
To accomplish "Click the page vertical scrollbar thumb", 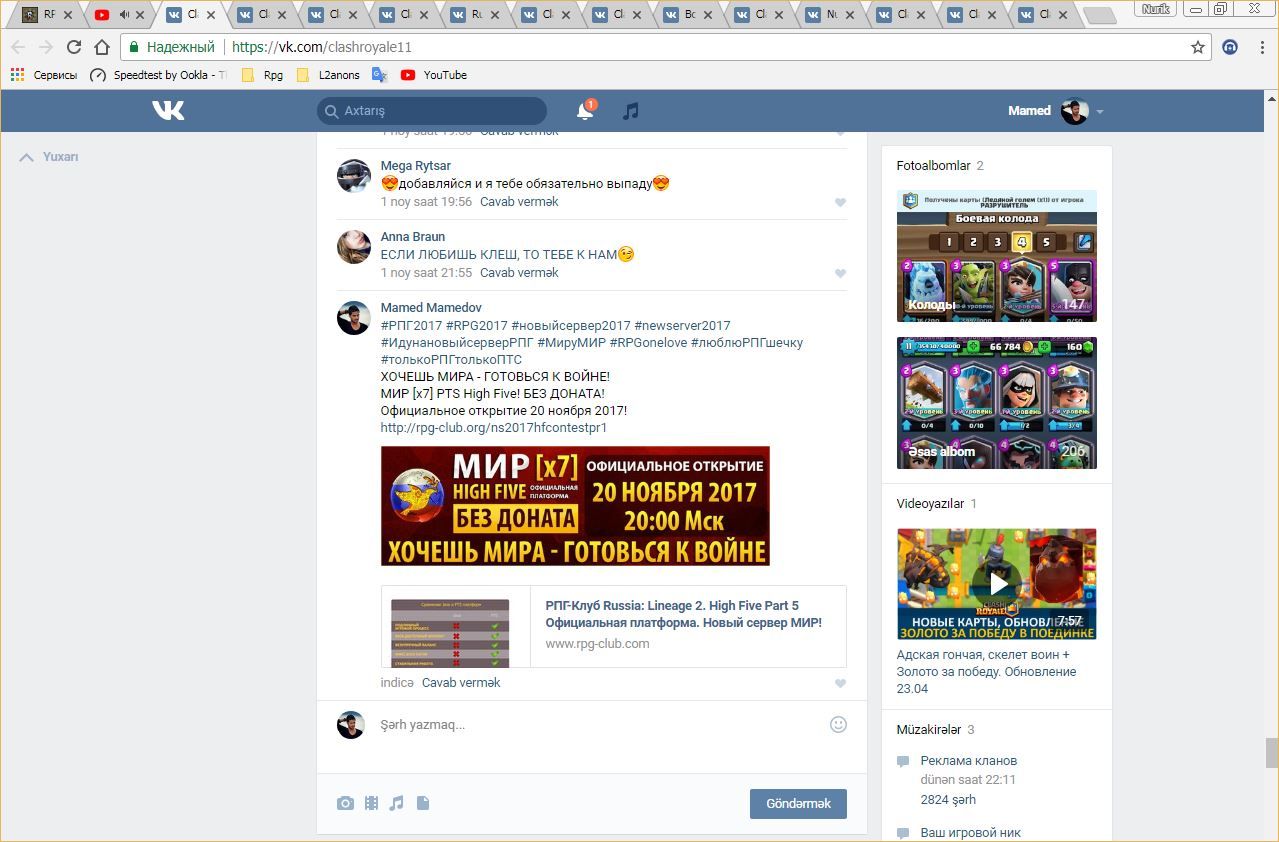I will point(1271,753).
